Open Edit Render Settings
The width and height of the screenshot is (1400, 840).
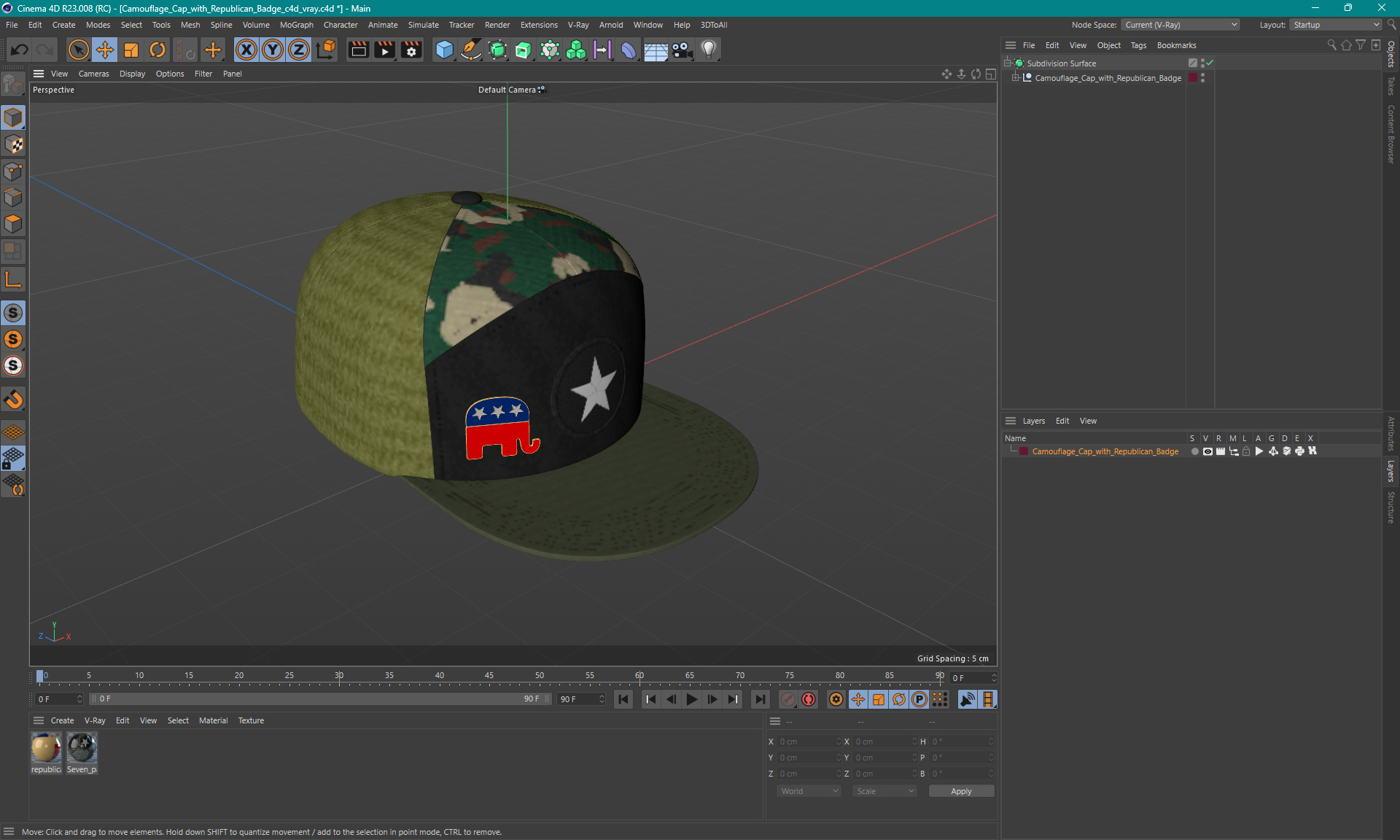point(411,50)
